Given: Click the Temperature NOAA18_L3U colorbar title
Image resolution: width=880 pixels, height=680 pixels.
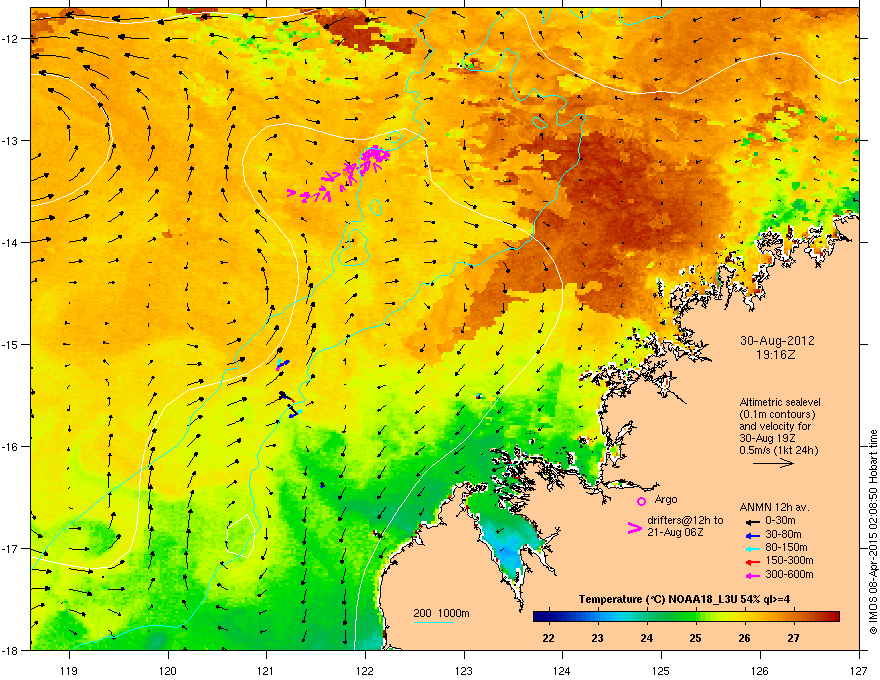Looking at the screenshot, I should [x=684, y=599].
